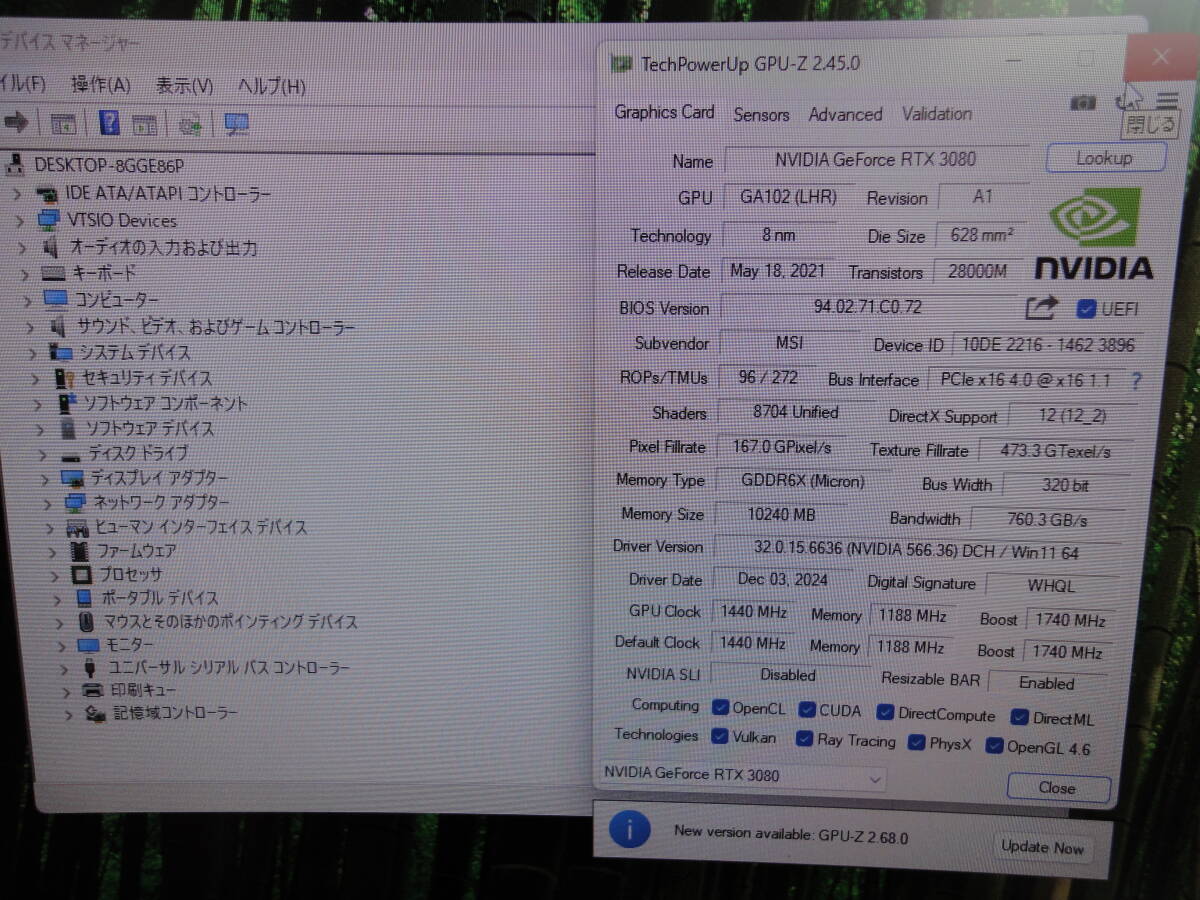The width and height of the screenshot is (1200, 900).
Task: Click the print queue (印刷キュー) printer icon
Action: [x=93, y=690]
